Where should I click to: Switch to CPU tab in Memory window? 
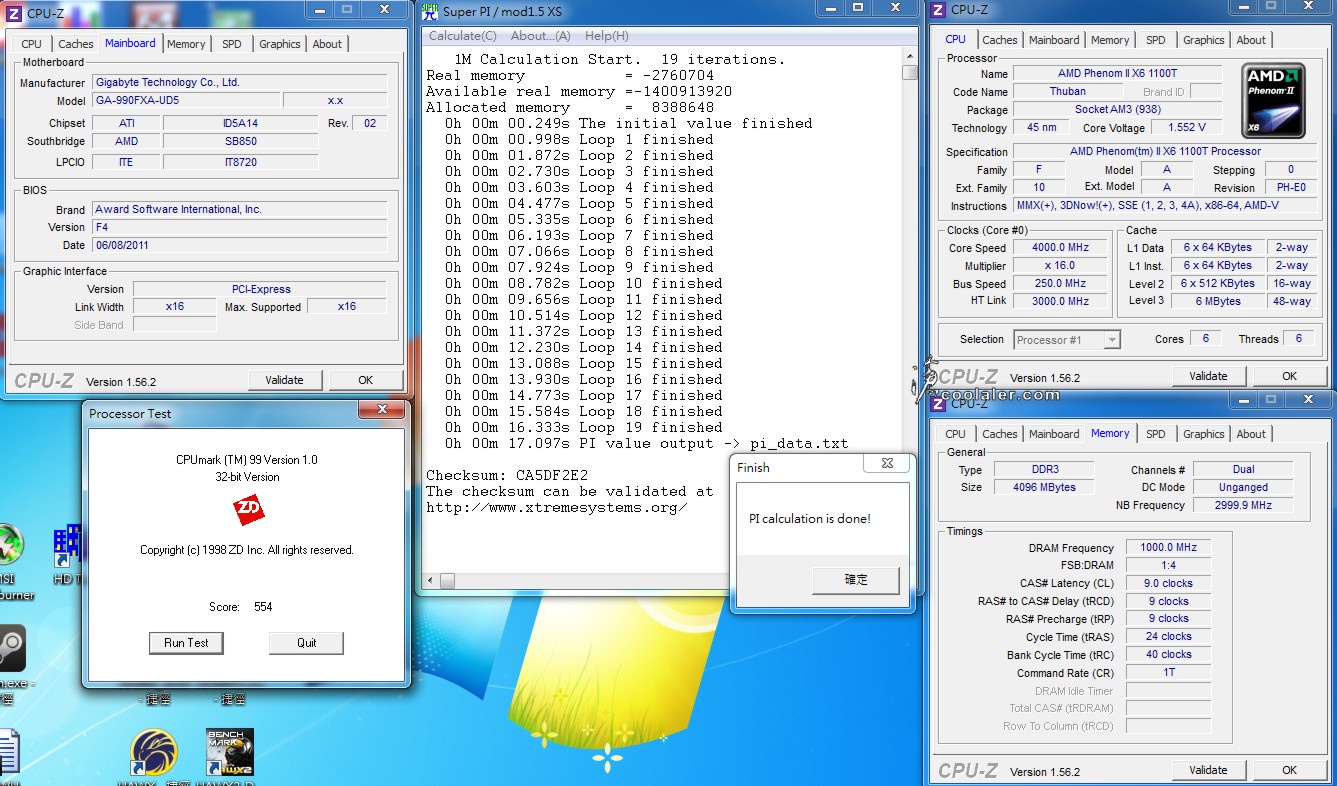tap(956, 434)
